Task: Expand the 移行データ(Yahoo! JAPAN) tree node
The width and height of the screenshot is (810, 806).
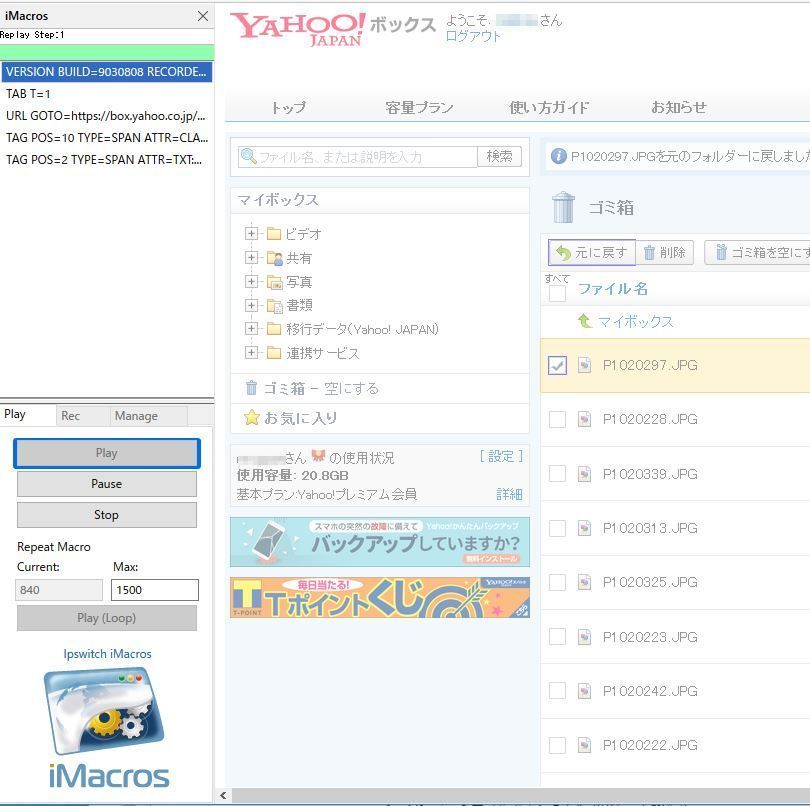Action: pos(251,329)
